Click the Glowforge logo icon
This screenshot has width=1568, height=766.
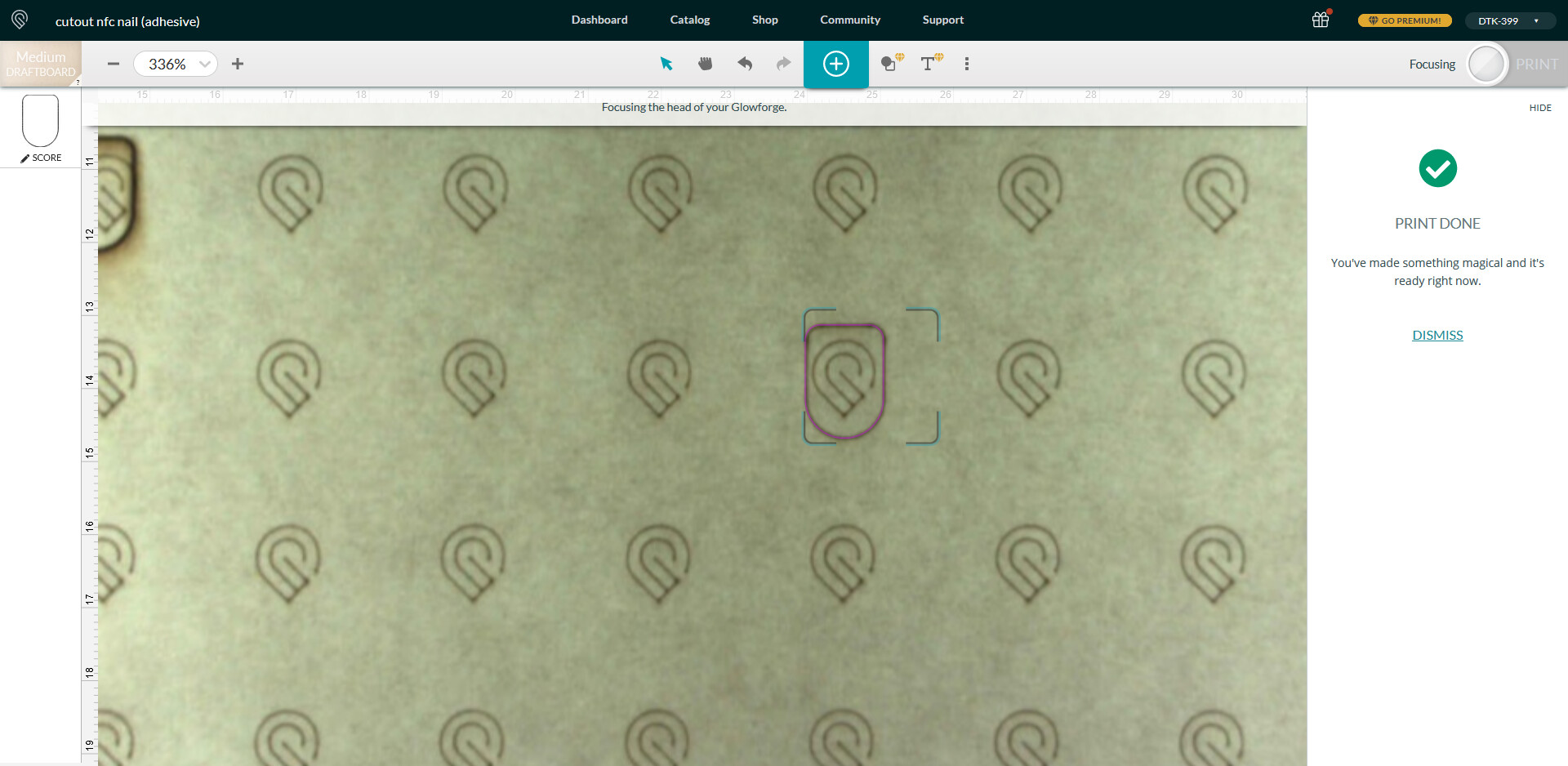click(x=20, y=20)
